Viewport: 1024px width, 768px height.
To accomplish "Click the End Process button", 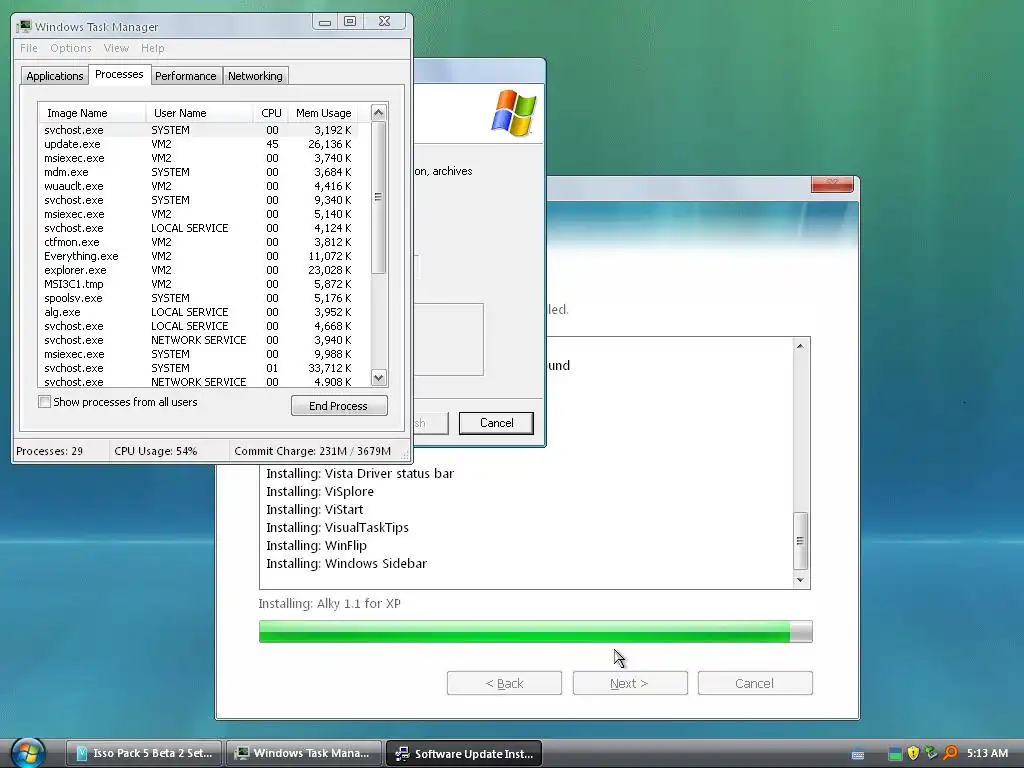I will click(x=339, y=406).
